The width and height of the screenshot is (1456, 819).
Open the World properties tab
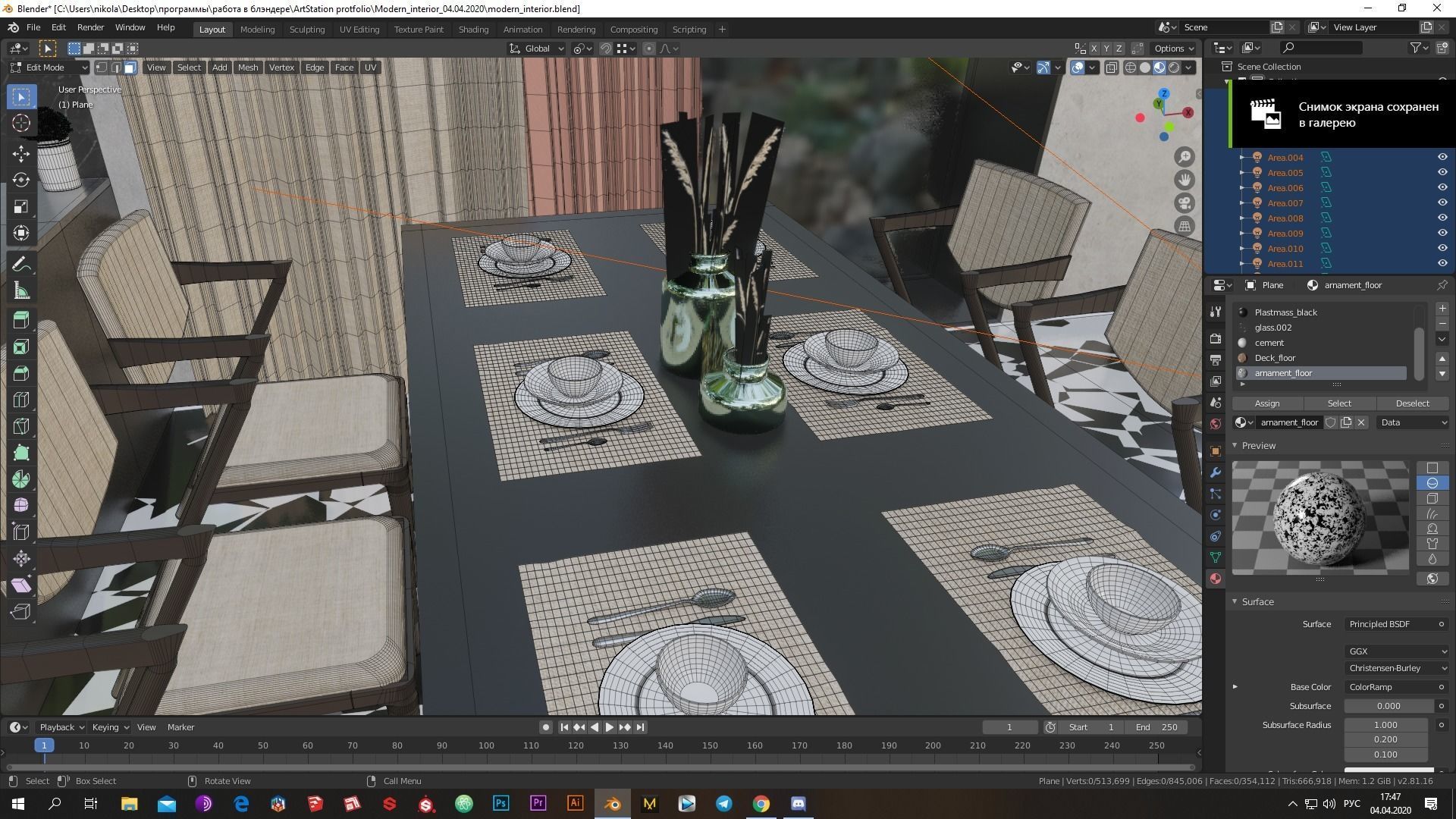[1216, 424]
